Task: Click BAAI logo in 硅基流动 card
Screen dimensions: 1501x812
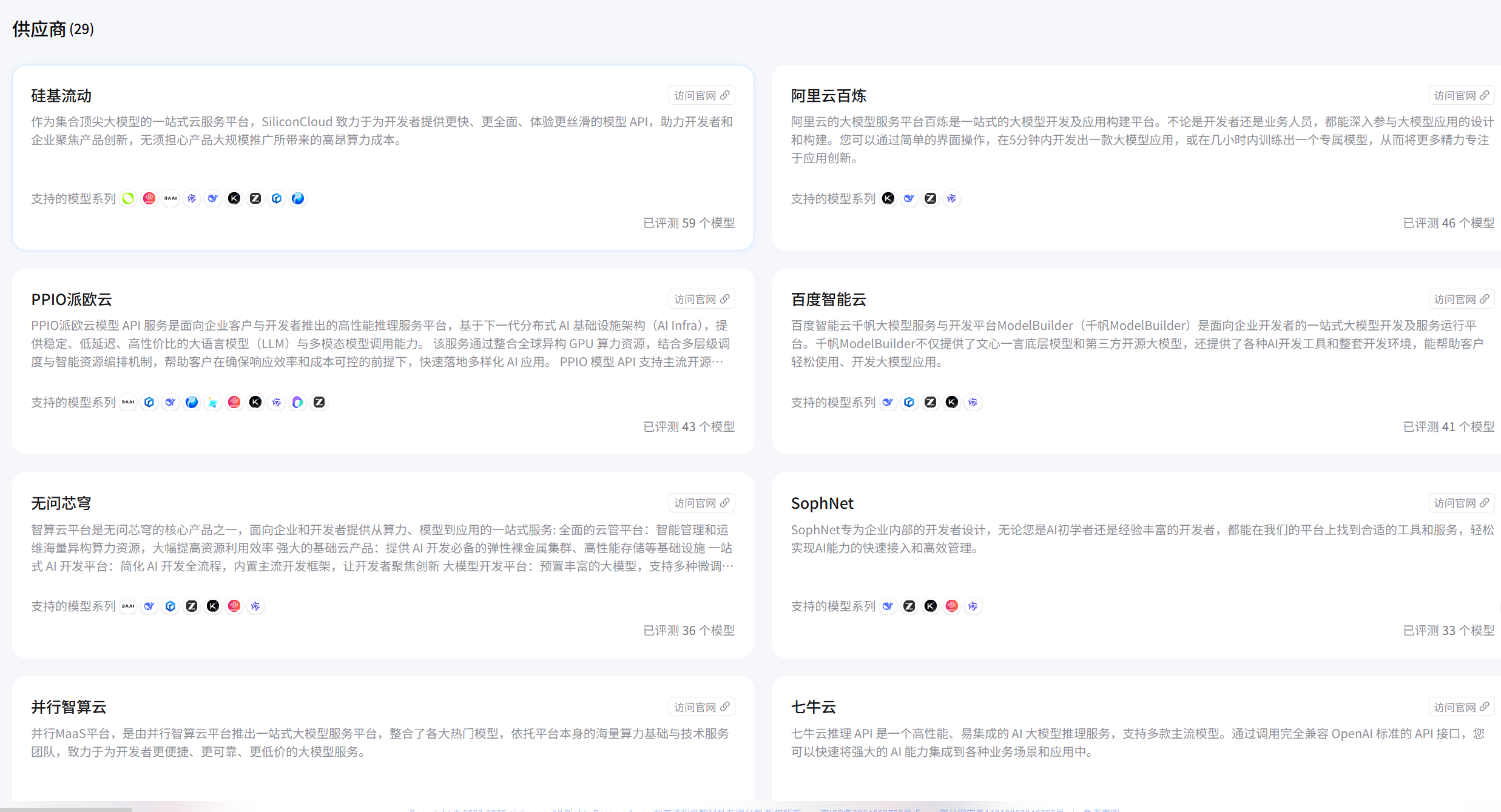Action: 170,198
